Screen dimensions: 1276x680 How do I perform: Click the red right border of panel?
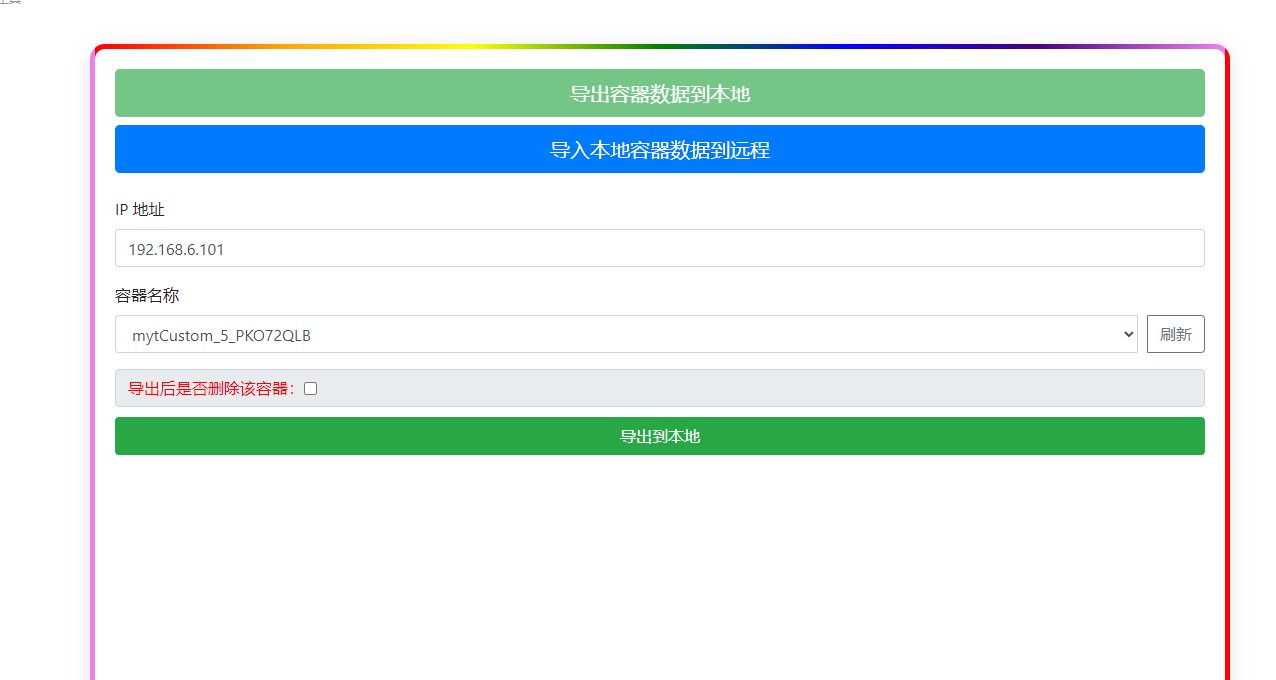pyautogui.click(x=1226, y=400)
